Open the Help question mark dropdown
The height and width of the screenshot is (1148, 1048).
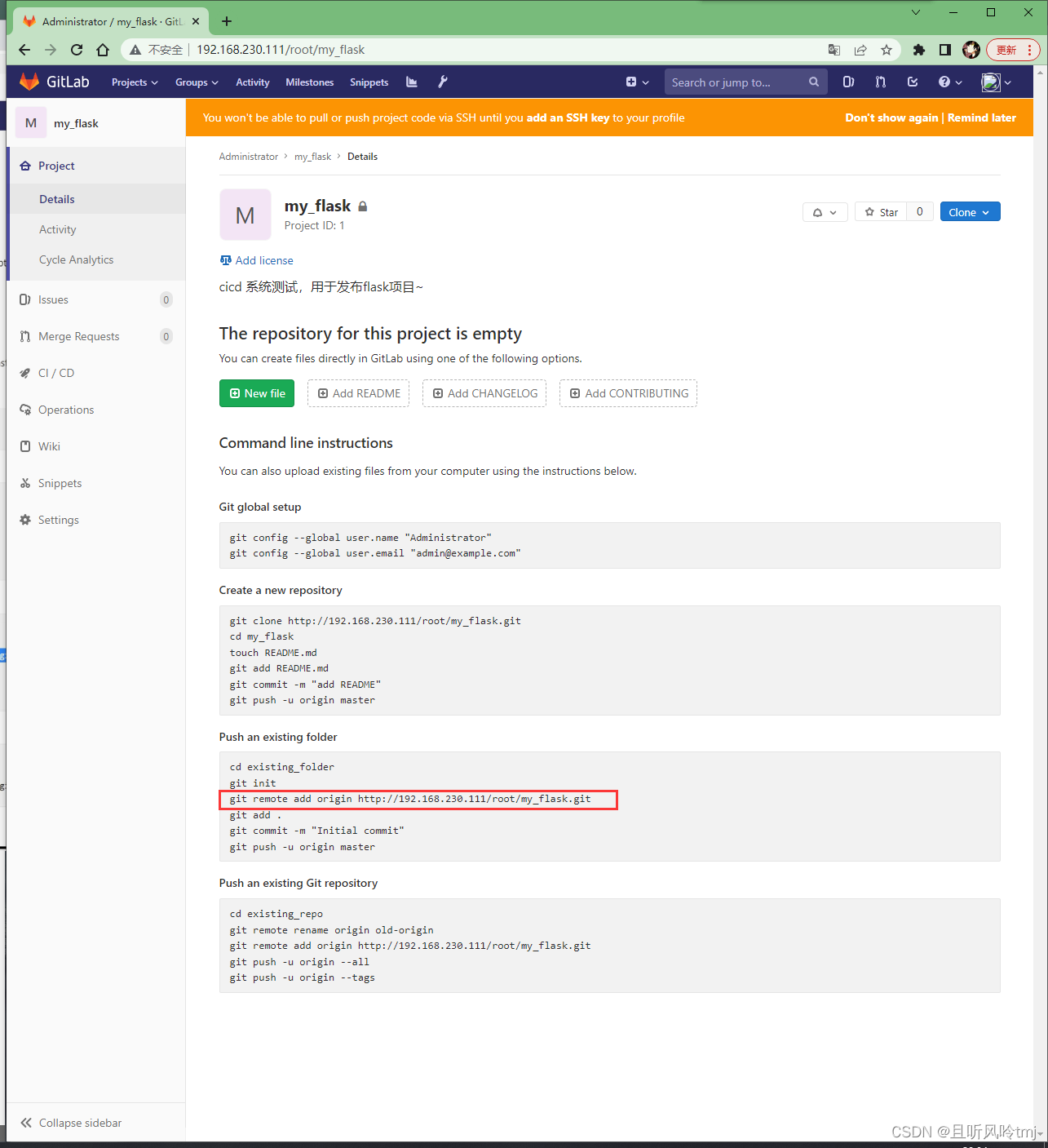[x=950, y=82]
